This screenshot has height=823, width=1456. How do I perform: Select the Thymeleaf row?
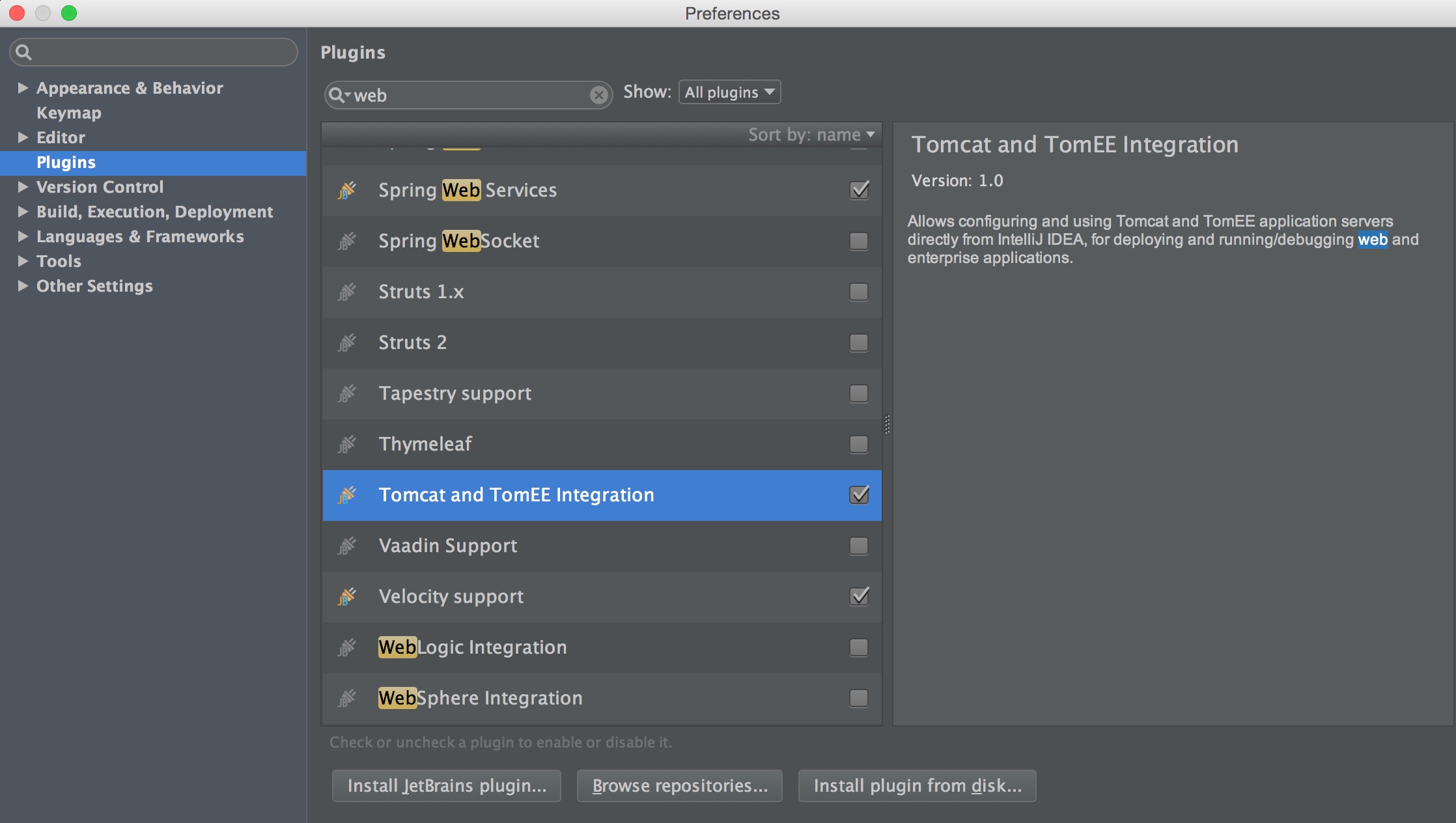click(602, 444)
